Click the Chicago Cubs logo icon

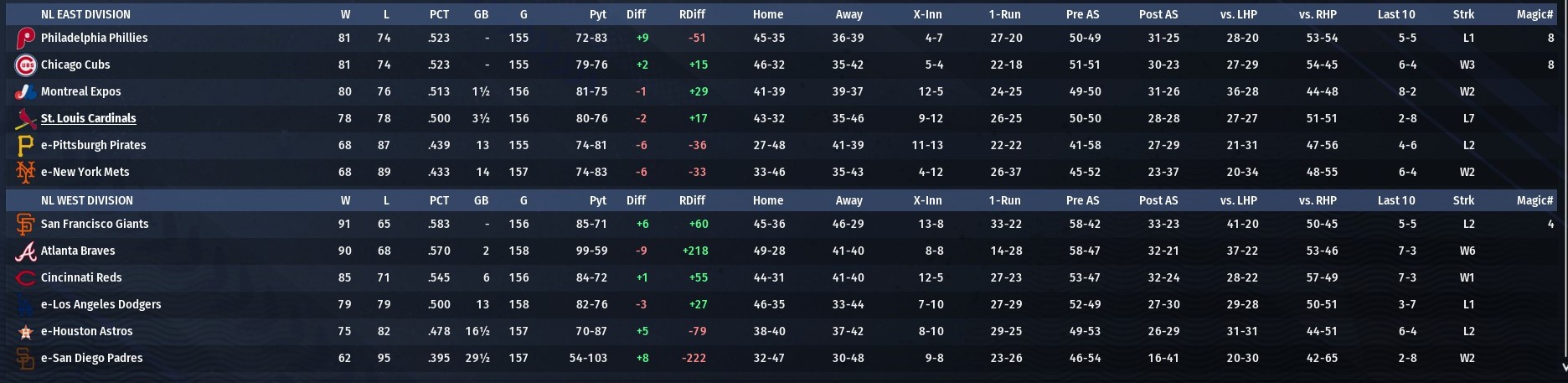26,65
